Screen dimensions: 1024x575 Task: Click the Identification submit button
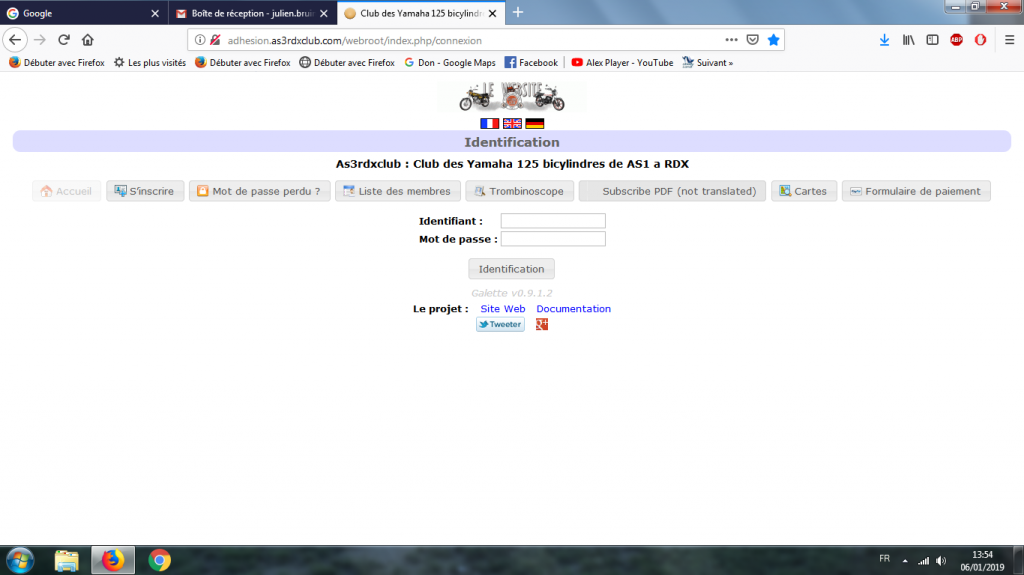click(511, 269)
